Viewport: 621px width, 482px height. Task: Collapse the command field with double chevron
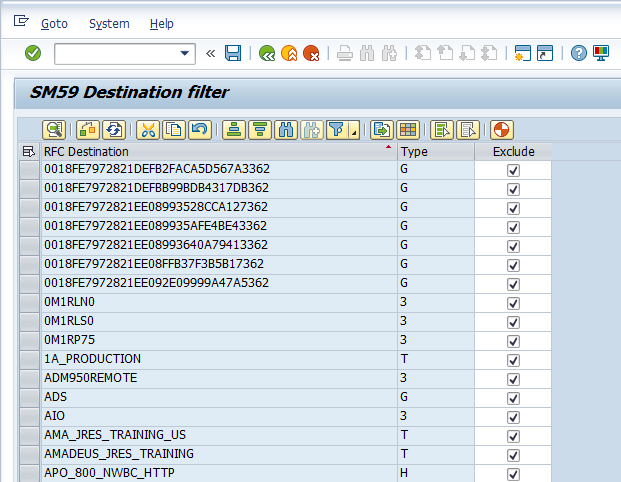[x=210, y=53]
